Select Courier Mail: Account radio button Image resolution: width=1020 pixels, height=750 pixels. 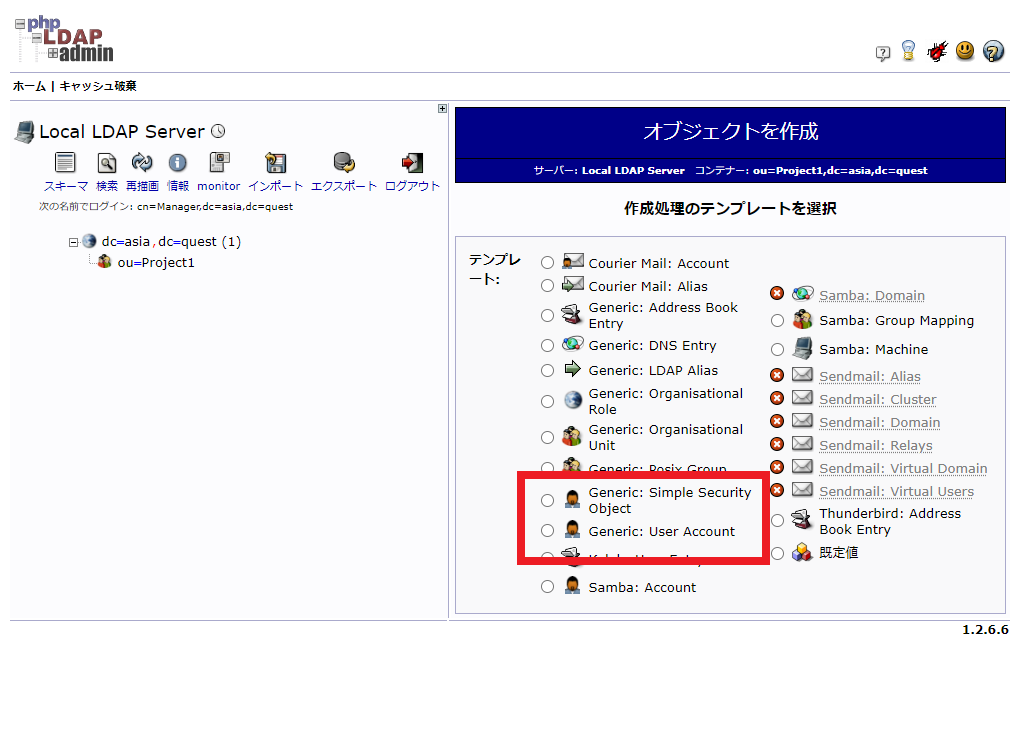point(547,263)
